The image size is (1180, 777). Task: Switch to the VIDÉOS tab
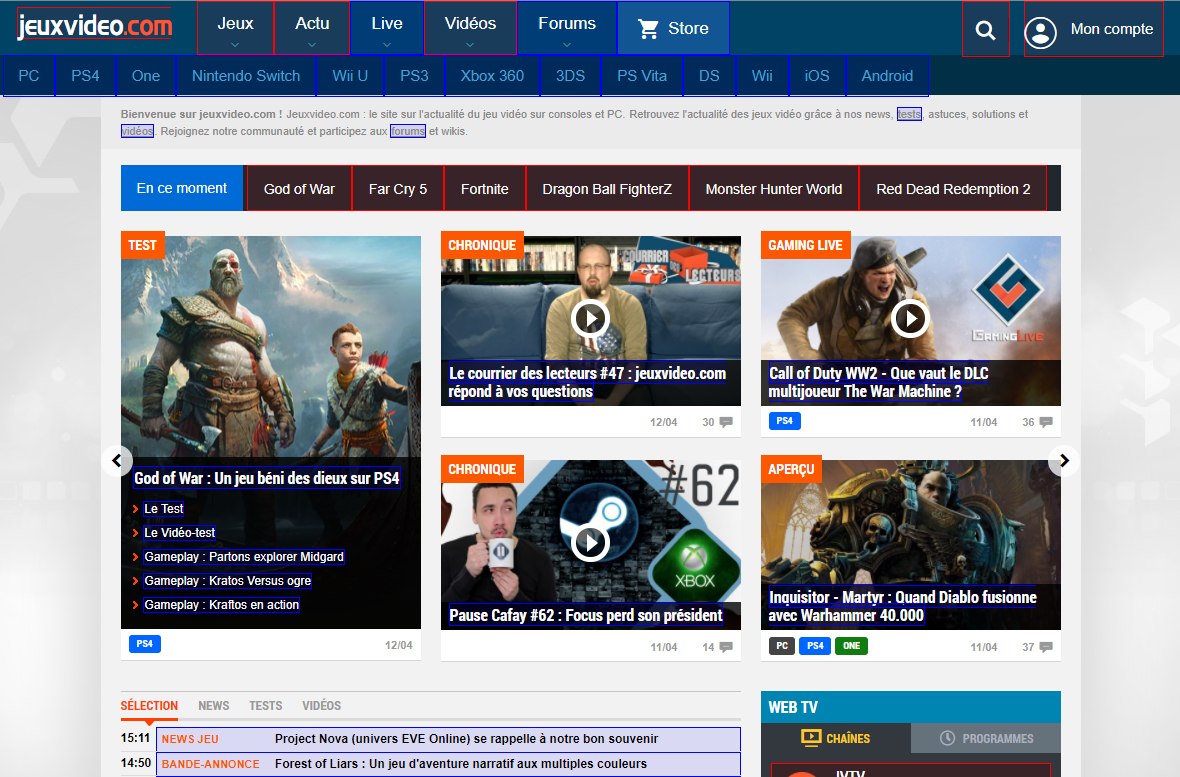321,705
